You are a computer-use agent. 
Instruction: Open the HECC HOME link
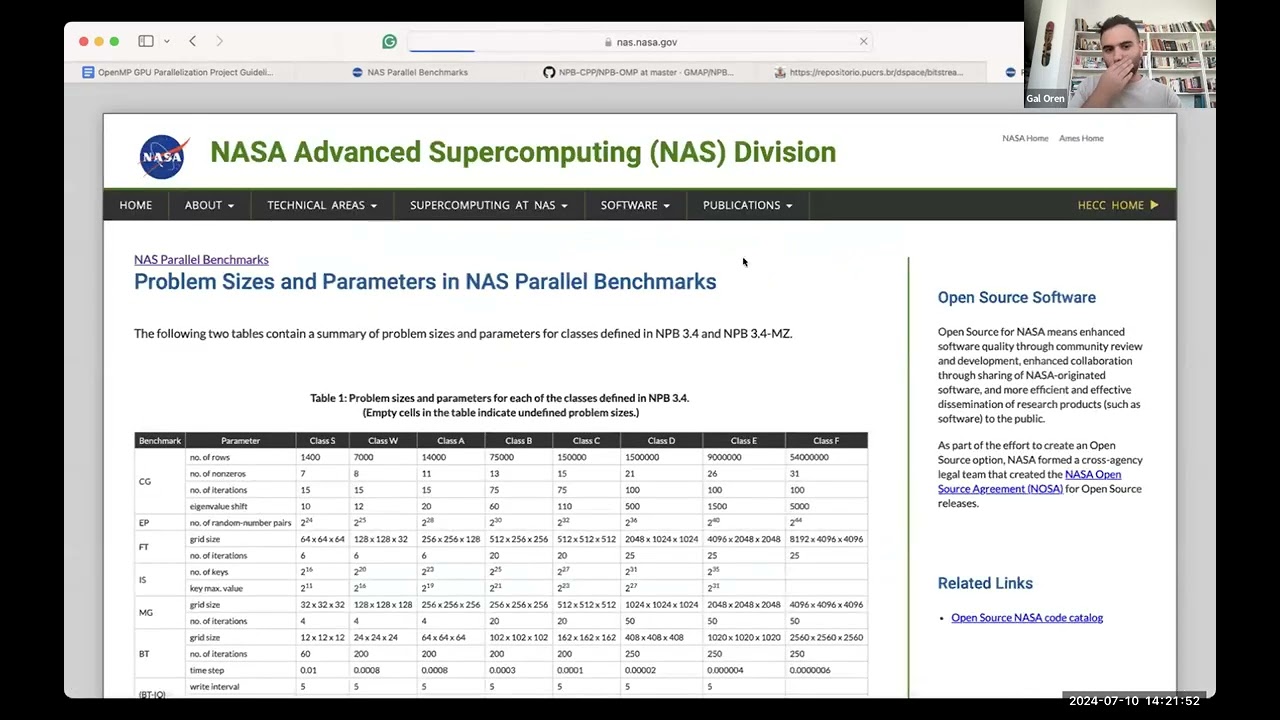coord(1118,205)
